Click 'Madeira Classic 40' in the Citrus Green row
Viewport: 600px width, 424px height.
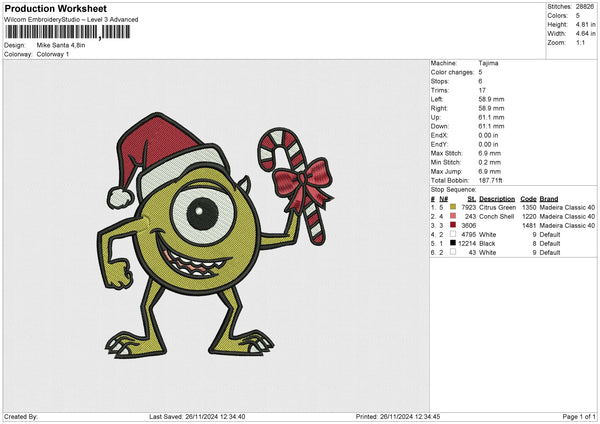tap(567, 207)
